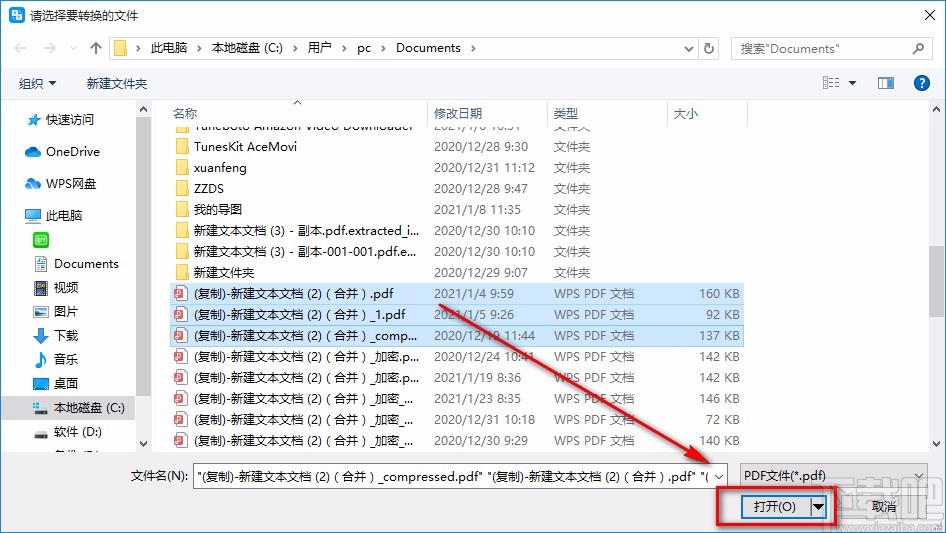The height and width of the screenshot is (533, 946).
Task: Refresh the Documents folder listing
Action: tap(710, 48)
